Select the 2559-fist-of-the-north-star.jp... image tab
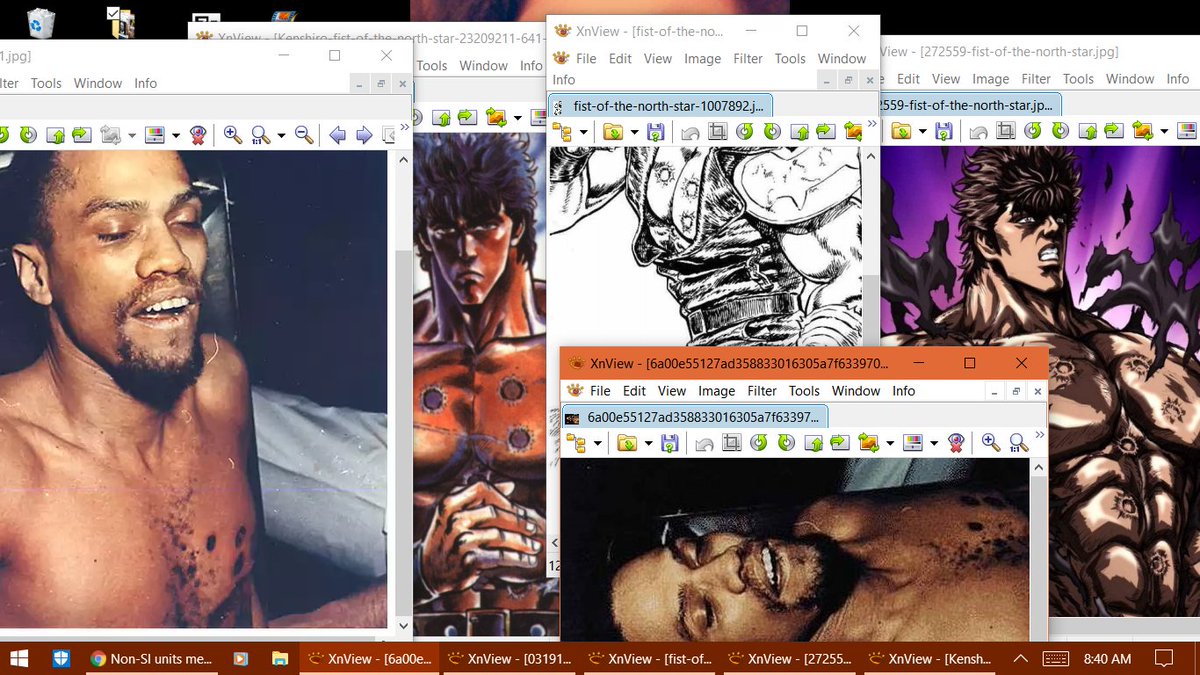 coord(969,104)
